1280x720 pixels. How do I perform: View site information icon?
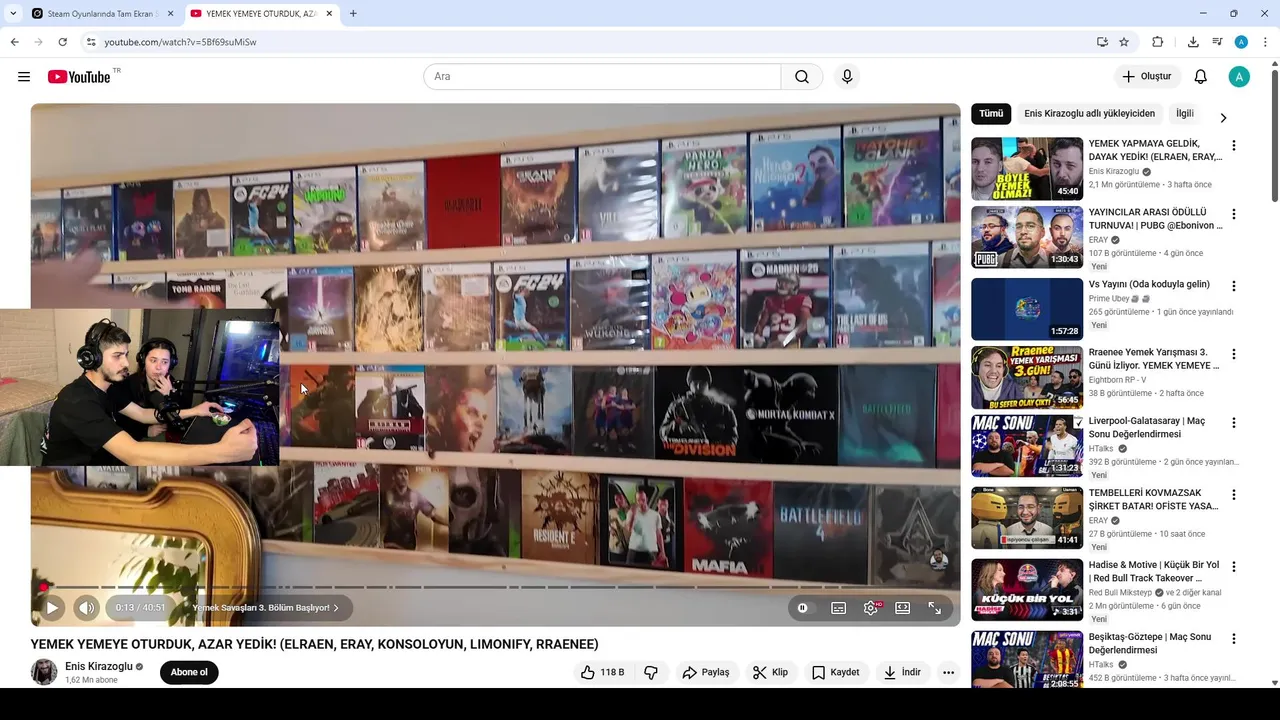(x=90, y=42)
